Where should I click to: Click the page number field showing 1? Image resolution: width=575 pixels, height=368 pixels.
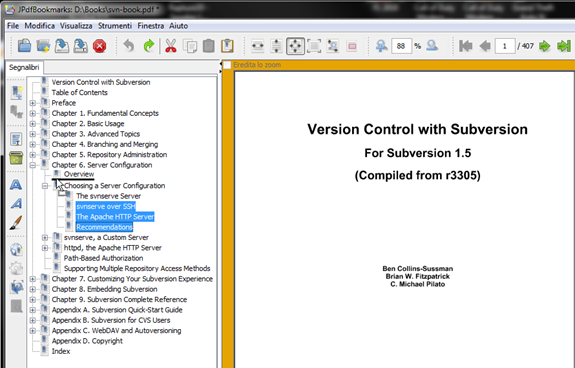pyautogui.click(x=505, y=46)
